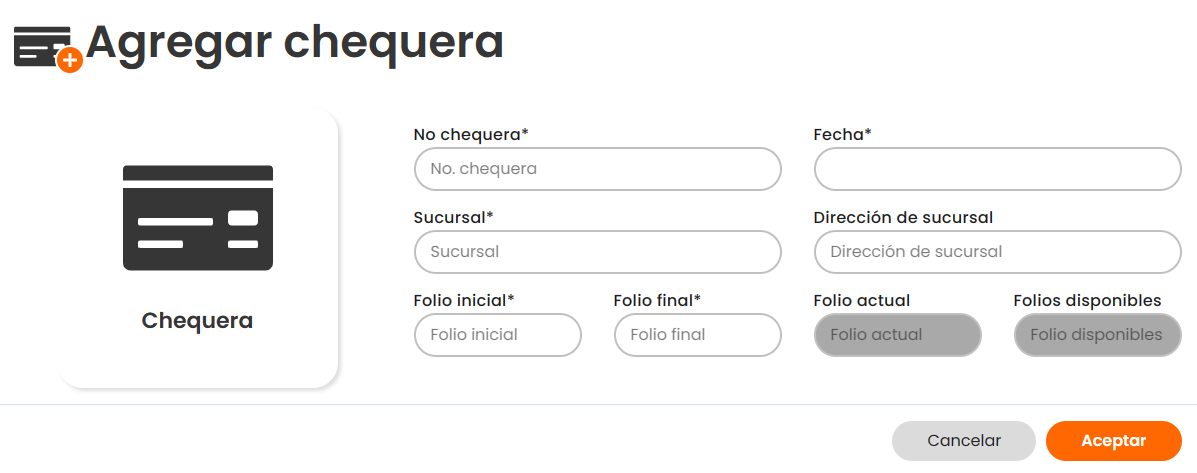The image size is (1197, 473).
Task: Click the add-checkbook icon beside the title
Action: pyautogui.click(x=46, y=48)
